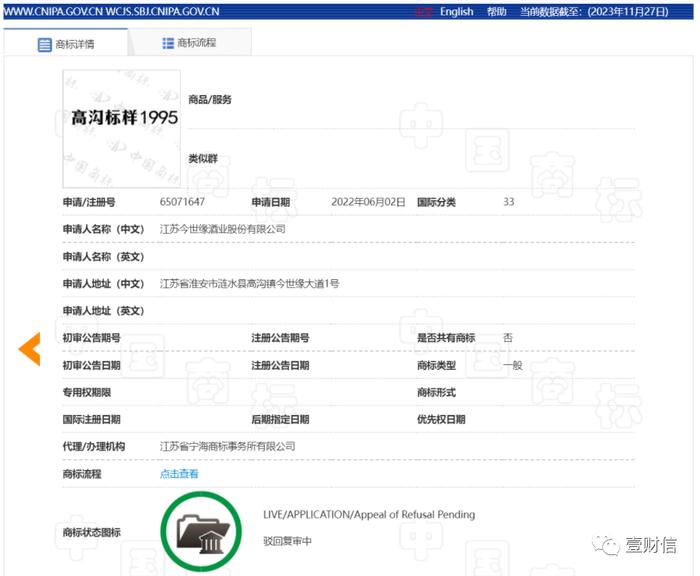
Task: Click the 商标详情 document icon
Action: pyautogui.click(x=44, y=45)
